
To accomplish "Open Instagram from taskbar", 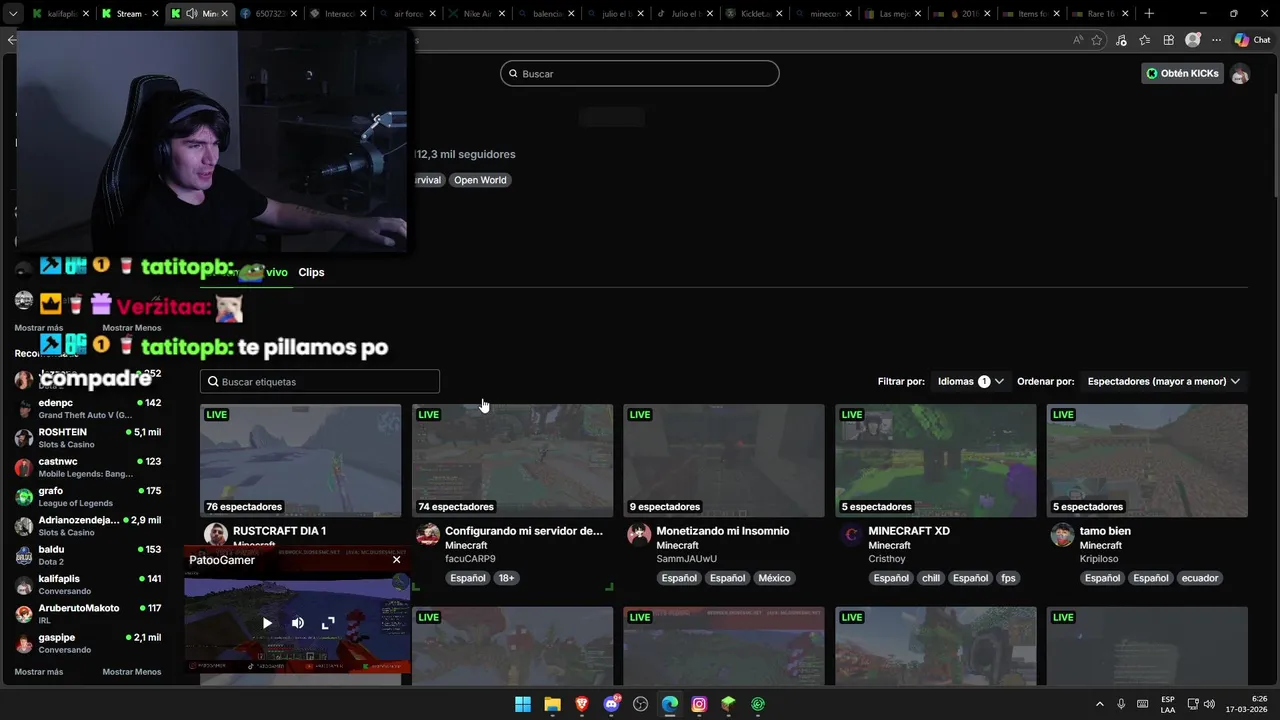I will pyautogui.click(x=699, y=704).
